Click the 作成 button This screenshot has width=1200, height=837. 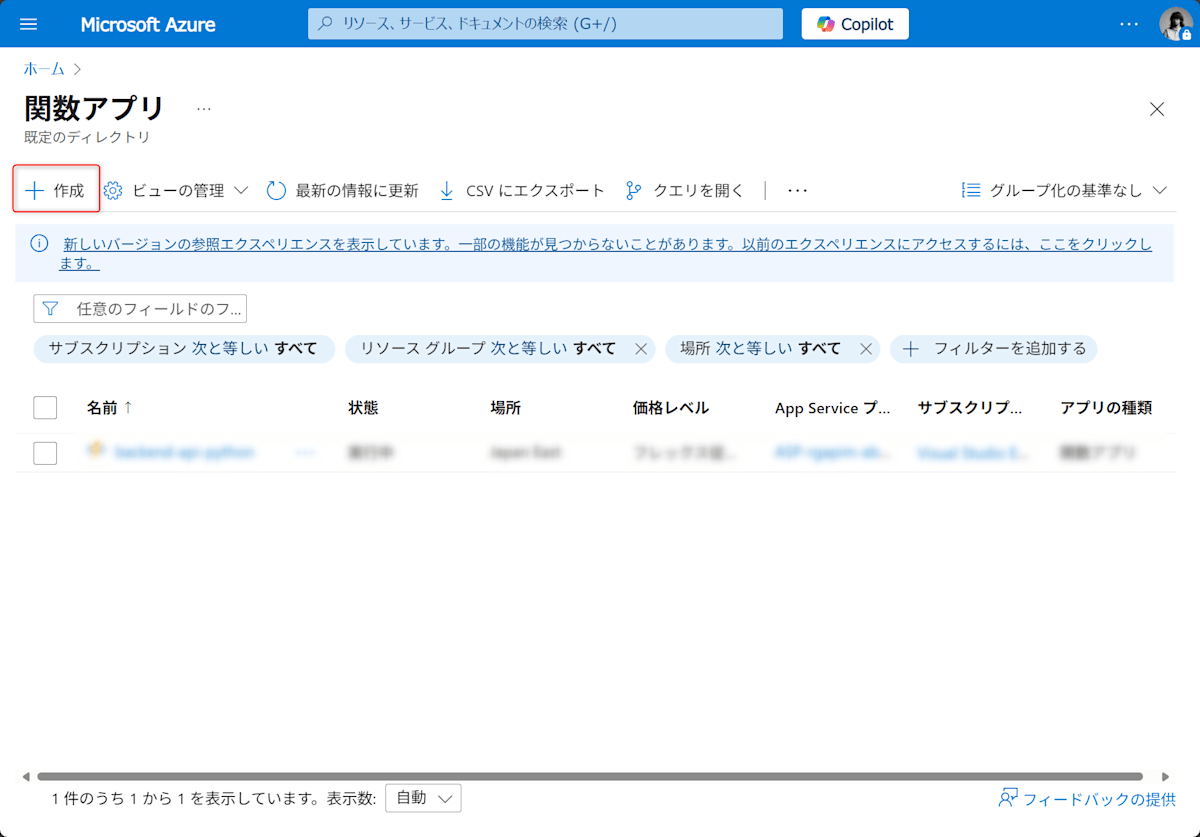[56, 190]
